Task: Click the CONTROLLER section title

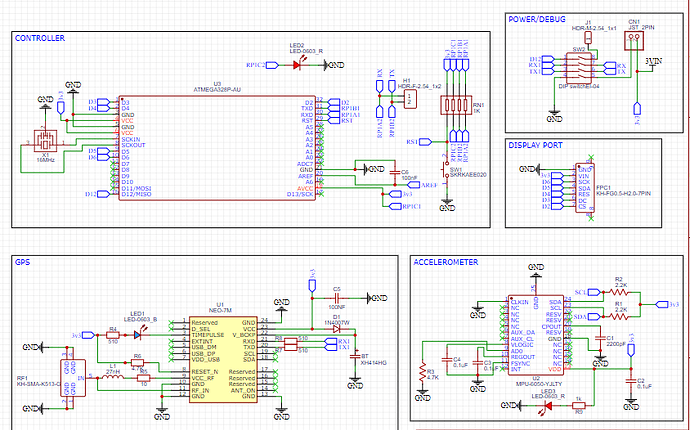Action: [40, 38]
